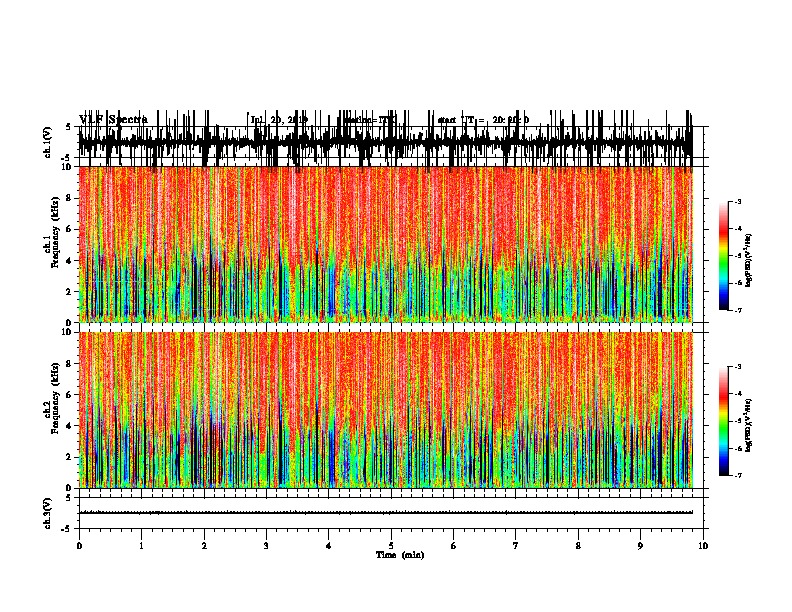Click the ch.3 flat voltage trace
This screenshot has width=792, height=612.
tap(385, 513)
